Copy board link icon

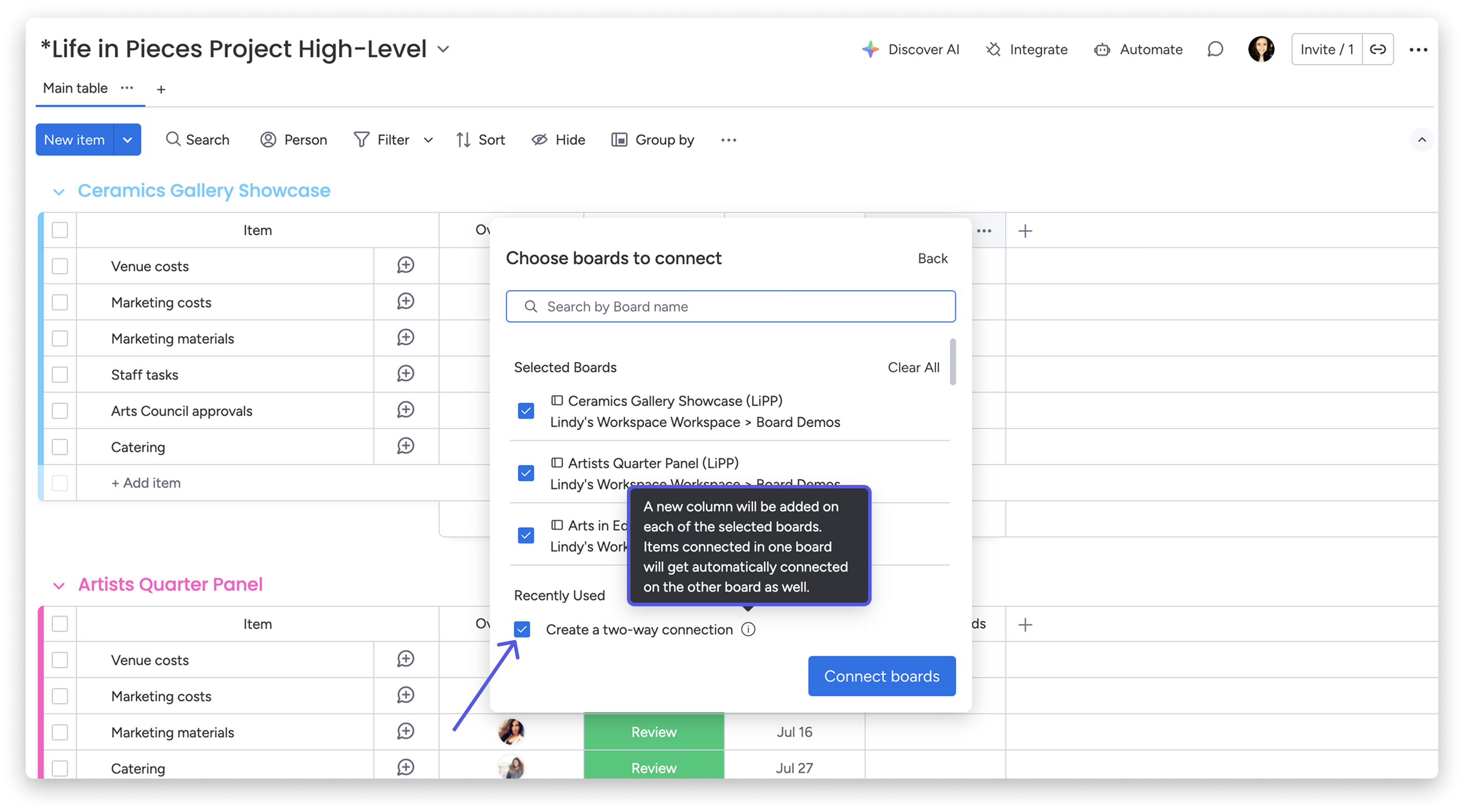pos(1378,49)
